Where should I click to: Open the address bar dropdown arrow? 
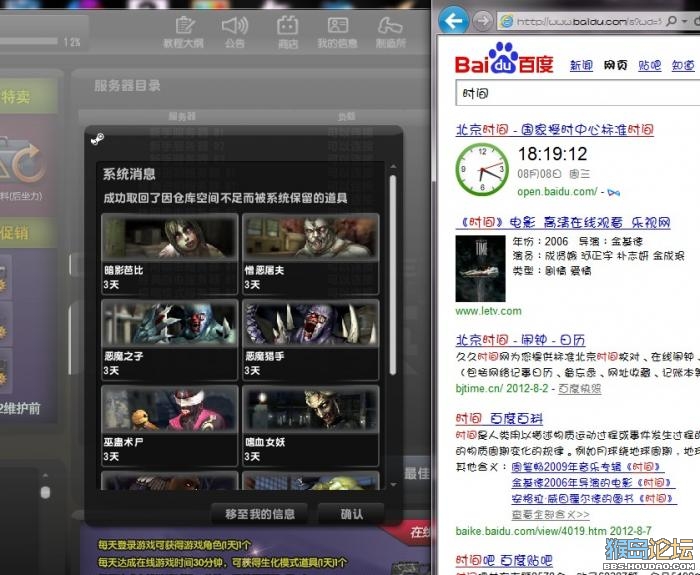point(684,21)
